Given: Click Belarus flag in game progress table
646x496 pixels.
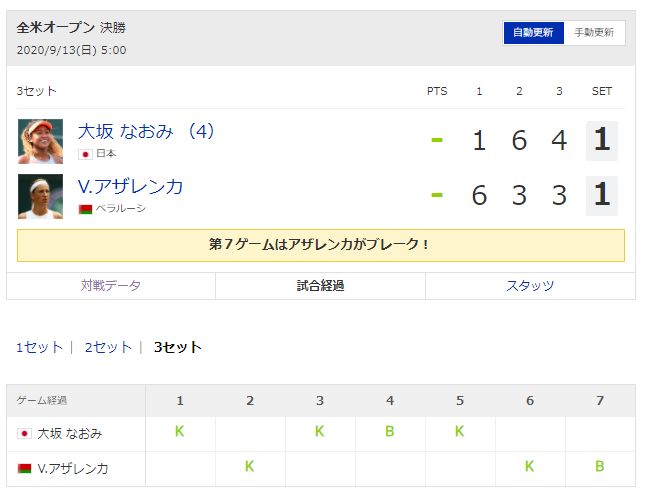Looking at the screenshot, I should point(24,468).
